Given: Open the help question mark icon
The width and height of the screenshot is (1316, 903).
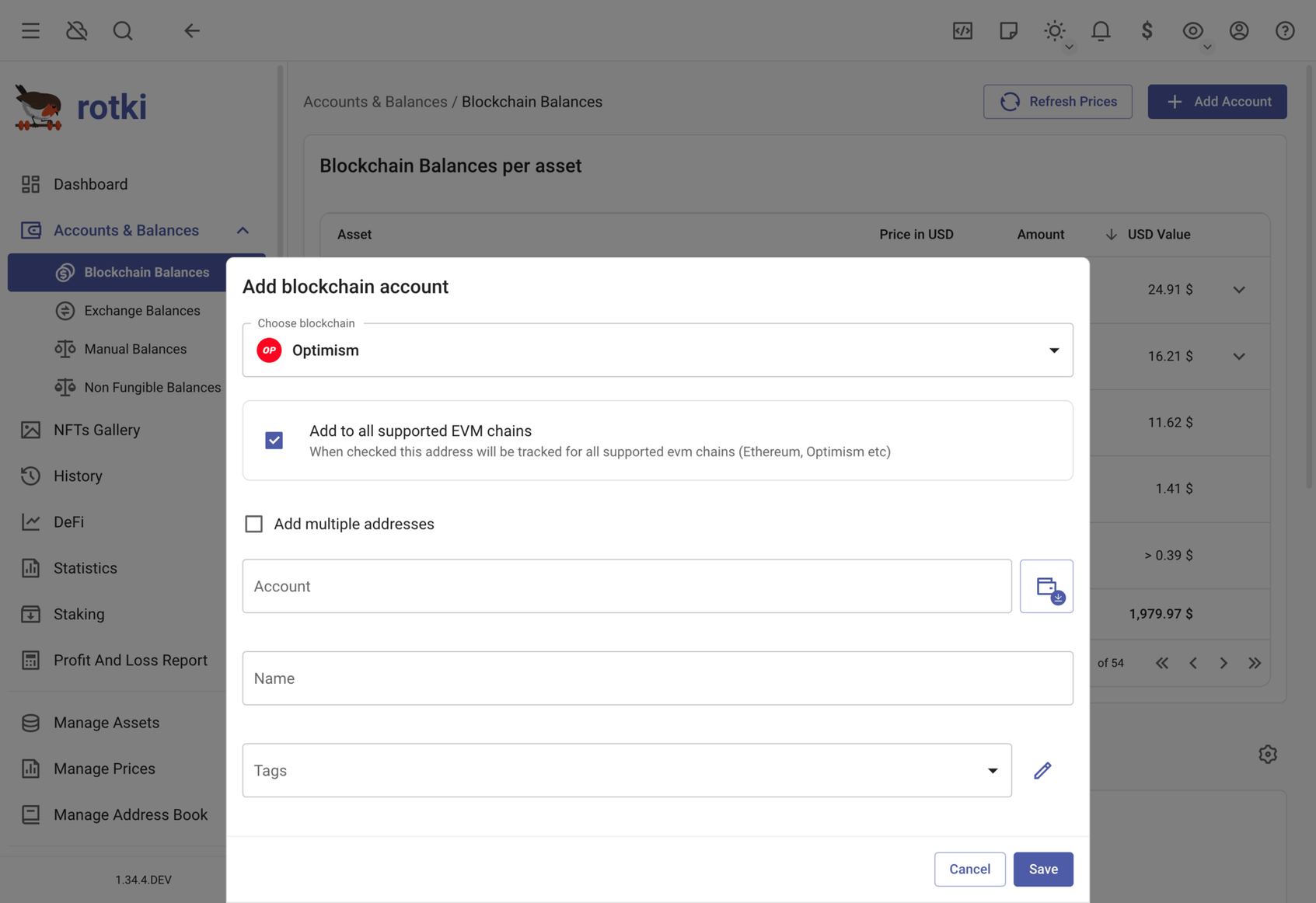Looking at the screenshot, I should point(1285,30).
